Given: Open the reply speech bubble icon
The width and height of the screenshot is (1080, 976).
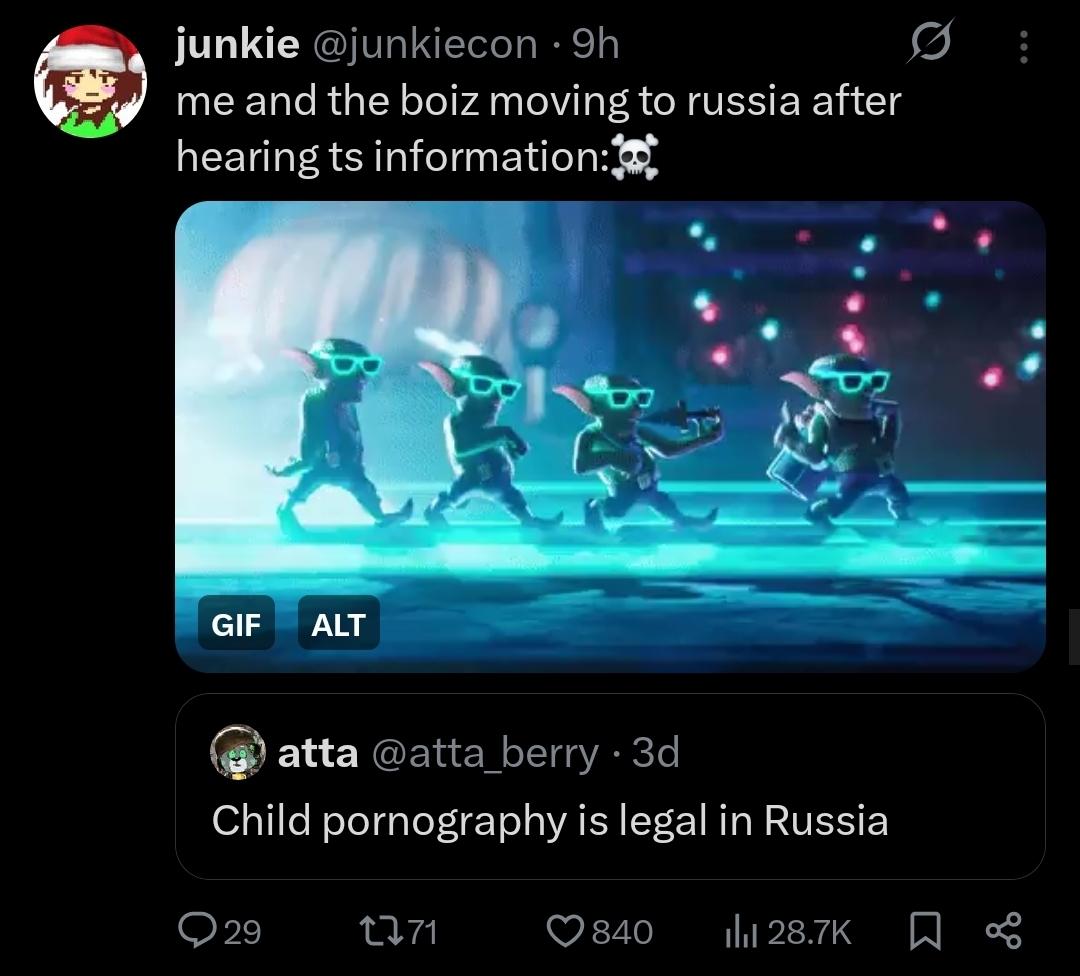Looking at the screenshot, I should (196, 931).
